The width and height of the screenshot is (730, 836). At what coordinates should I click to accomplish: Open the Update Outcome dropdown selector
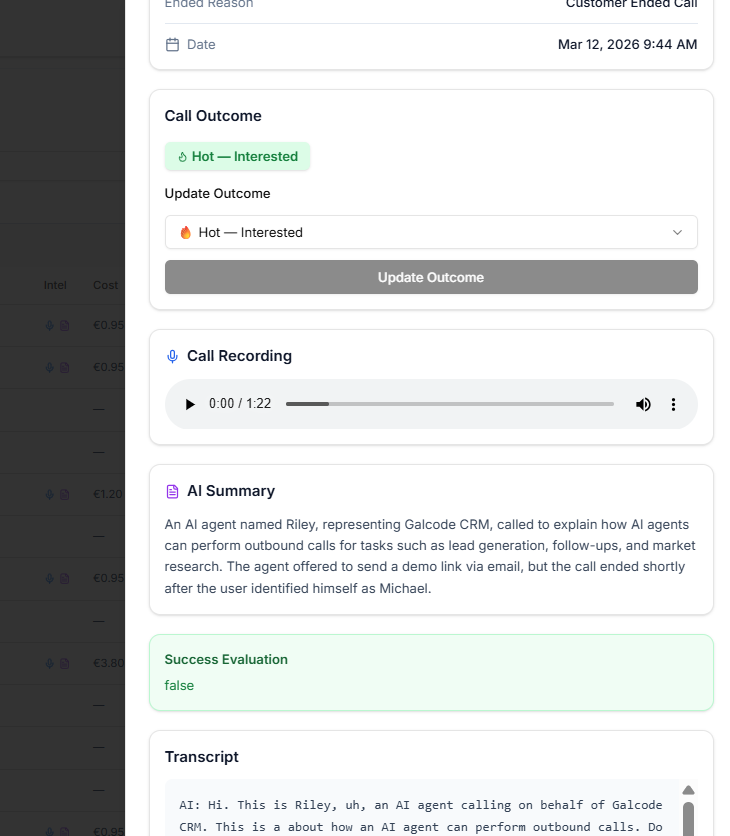[x=431, y=232]
